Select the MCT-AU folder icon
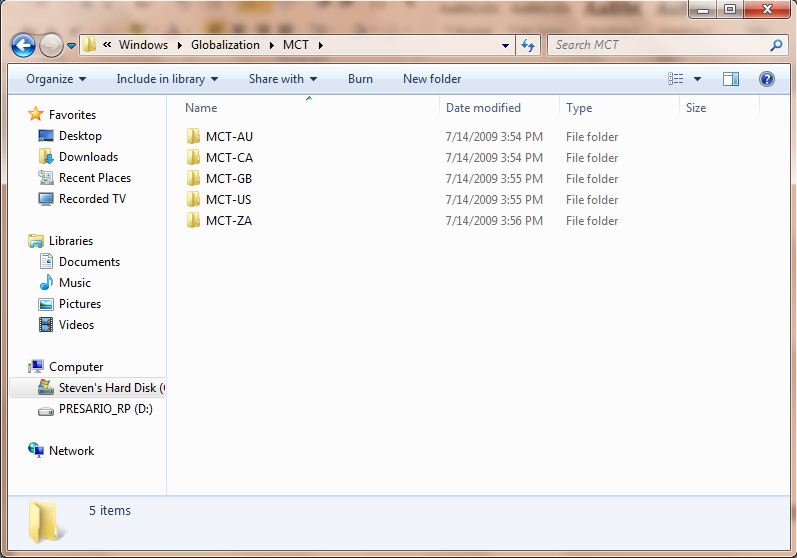 coord(193,136)
